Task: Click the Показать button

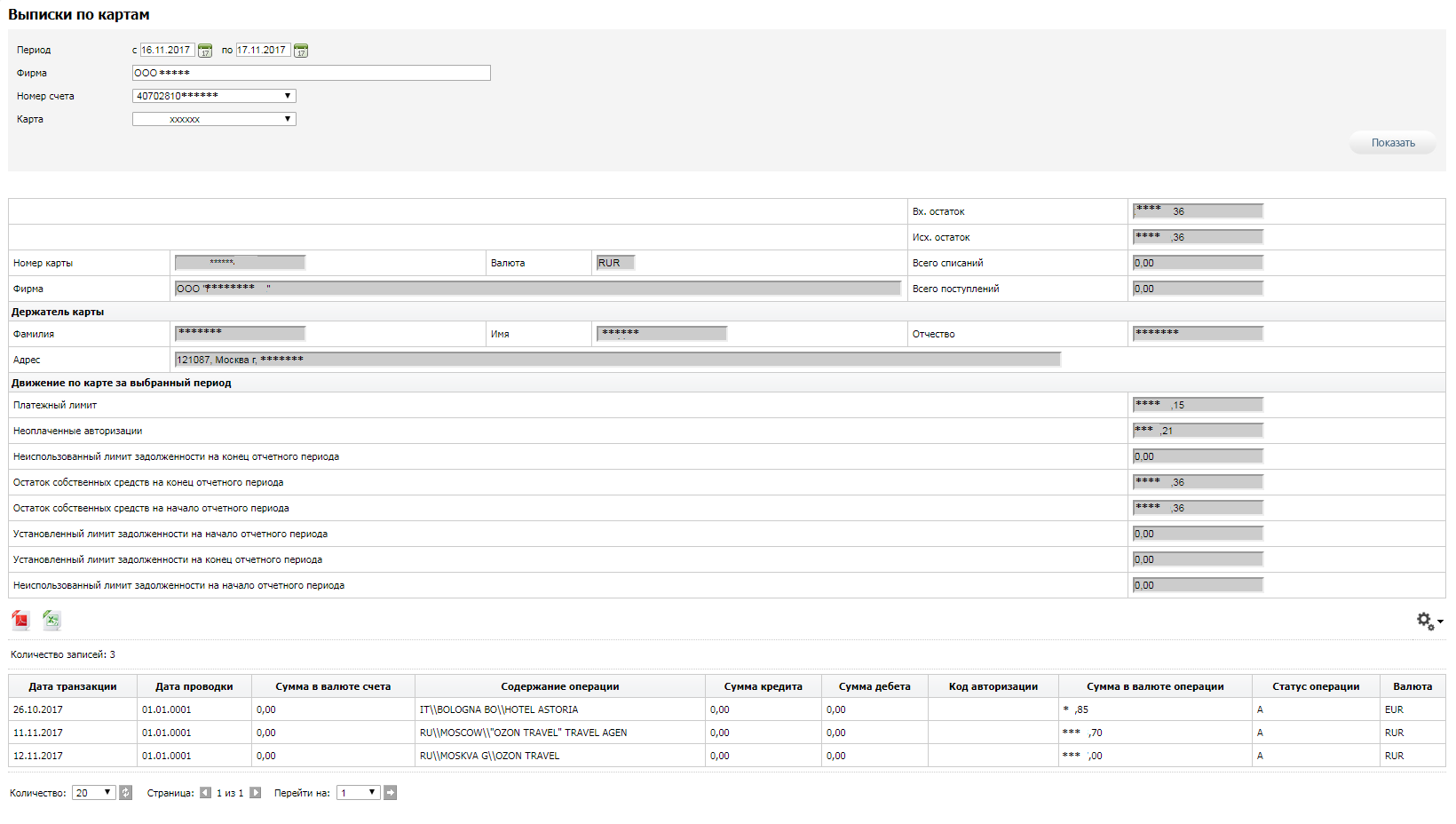Action: coord(1392,143)
